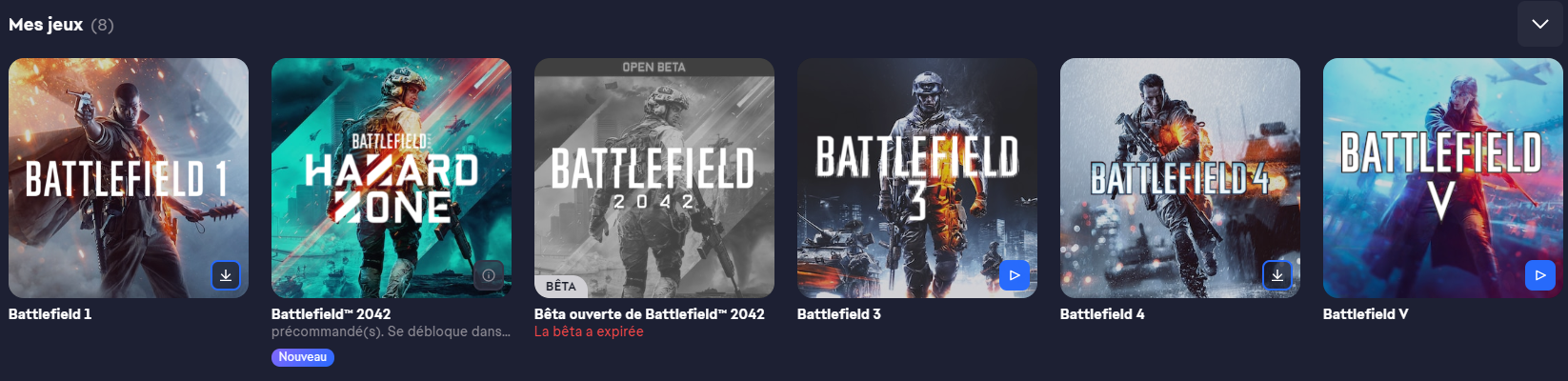This screenshot has height=381, width=1568.
Task: Click the Bêta ouverte de Battlefield 2042 title
Action: (x=650, y=313)
